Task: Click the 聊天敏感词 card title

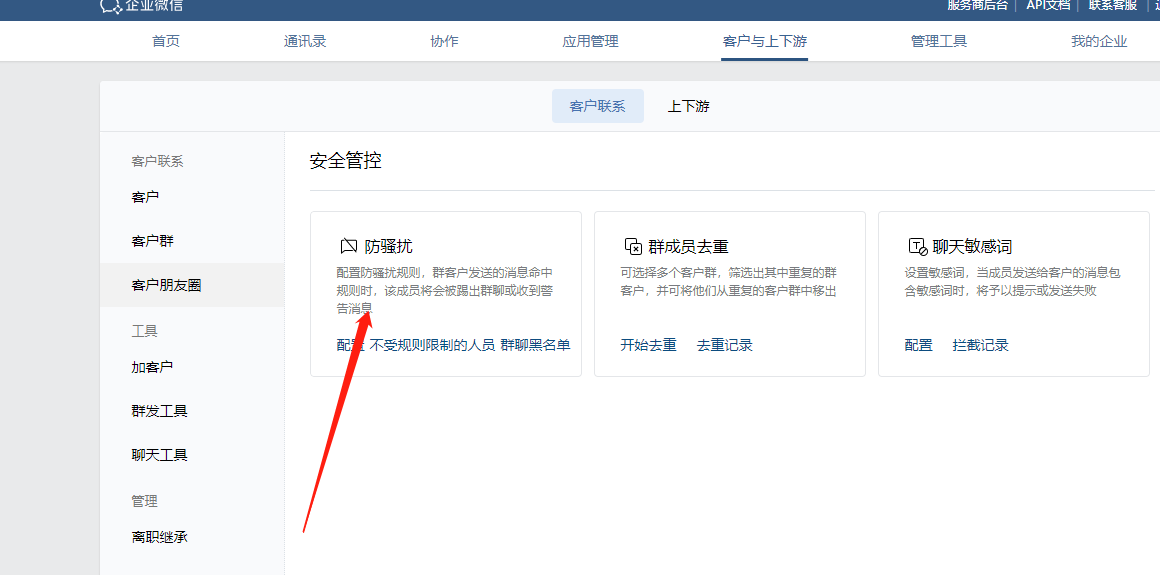Action: [x=973, y=246]
